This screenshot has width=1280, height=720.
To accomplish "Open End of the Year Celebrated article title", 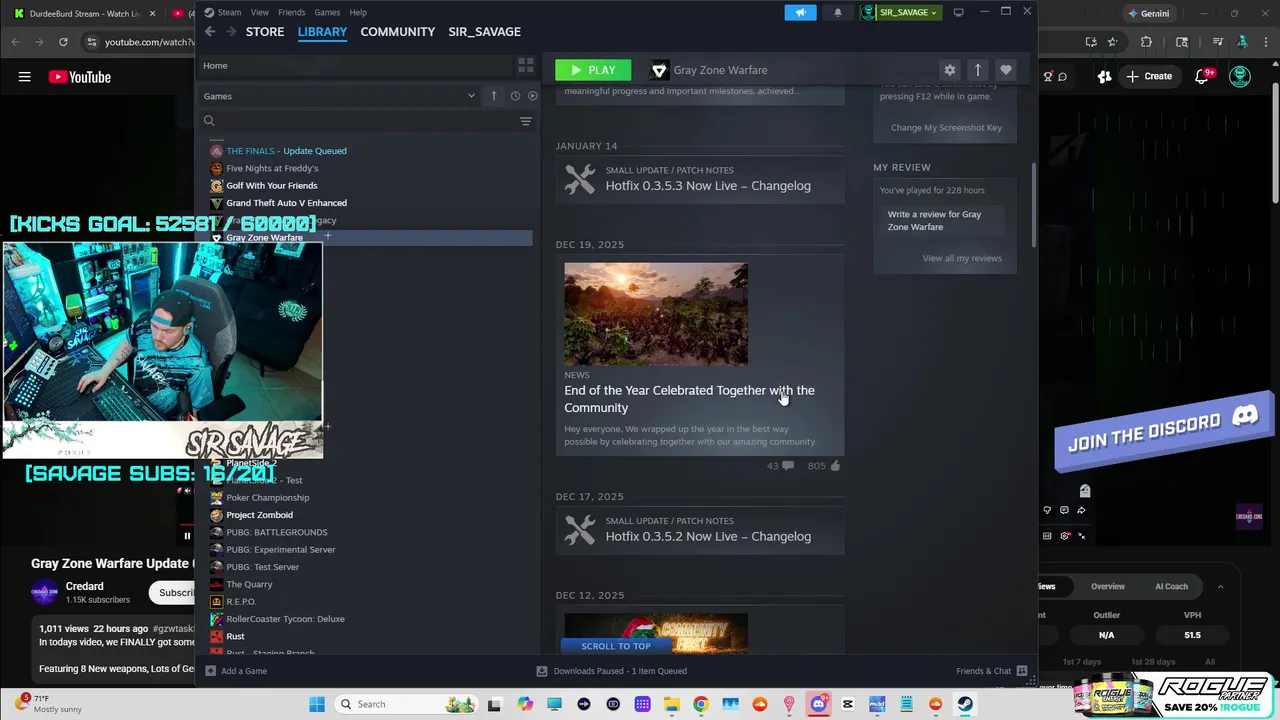I will [689, 399].
